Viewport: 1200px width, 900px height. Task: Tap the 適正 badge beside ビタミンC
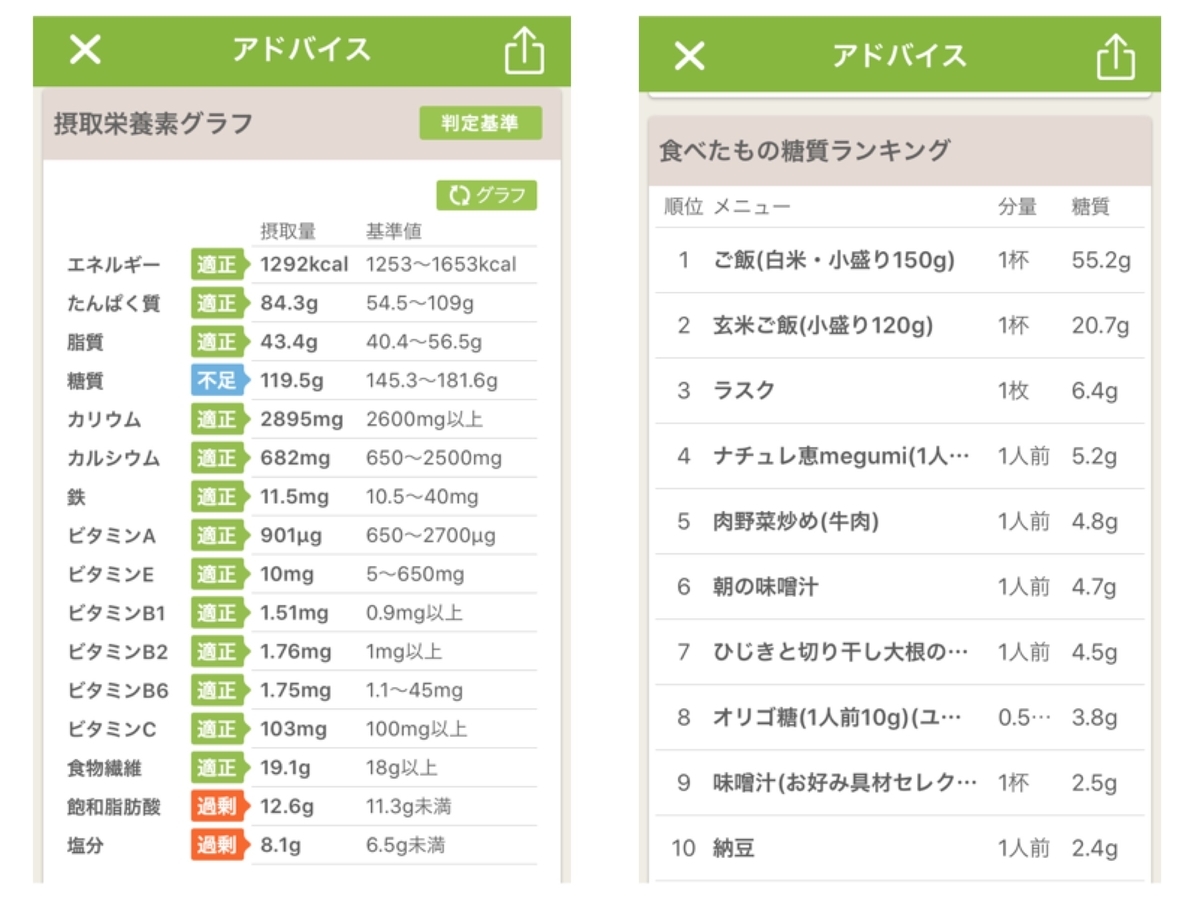point(216,729)
